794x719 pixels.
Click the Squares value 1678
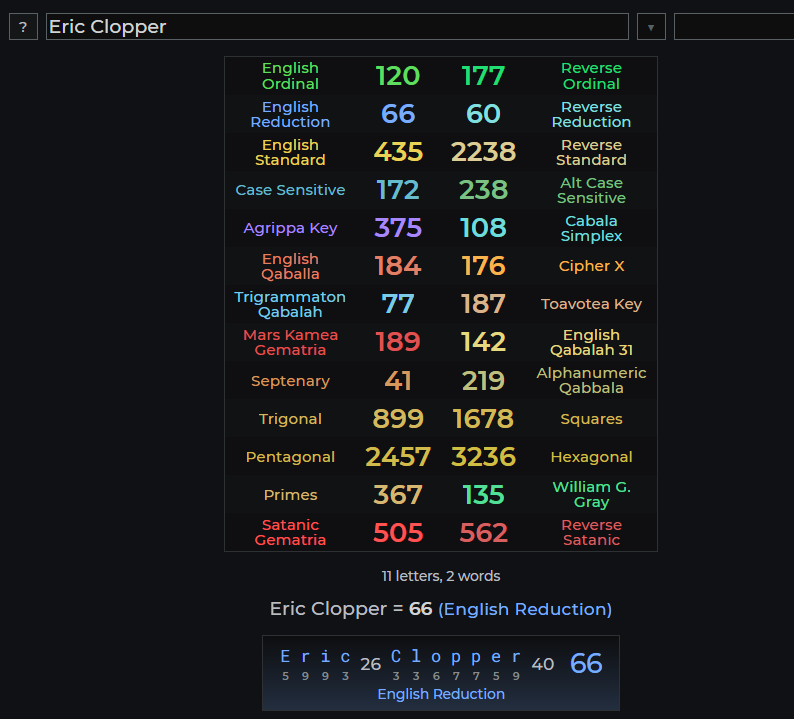[x=483, y=418]
